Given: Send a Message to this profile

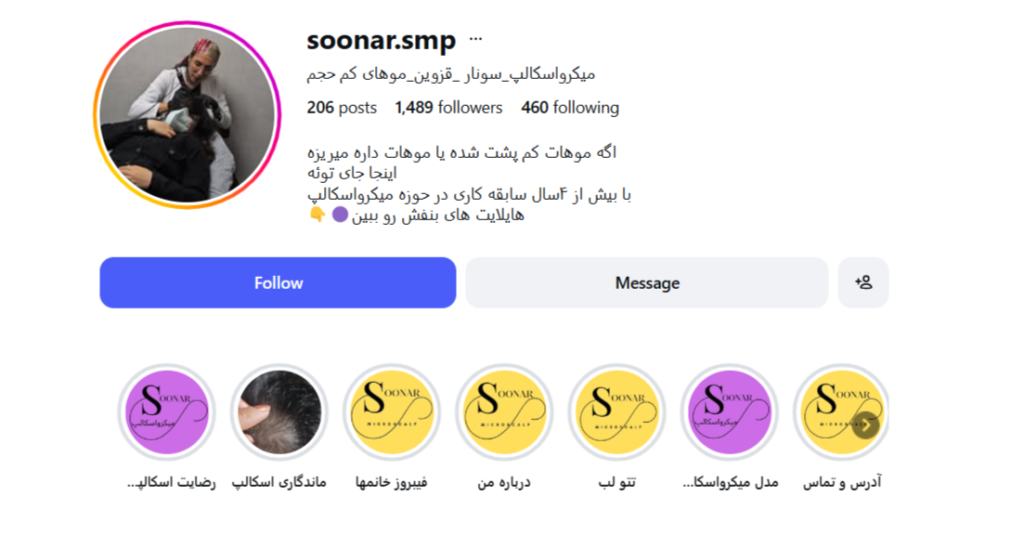Looking at the screenshot, I should [647, 283].
